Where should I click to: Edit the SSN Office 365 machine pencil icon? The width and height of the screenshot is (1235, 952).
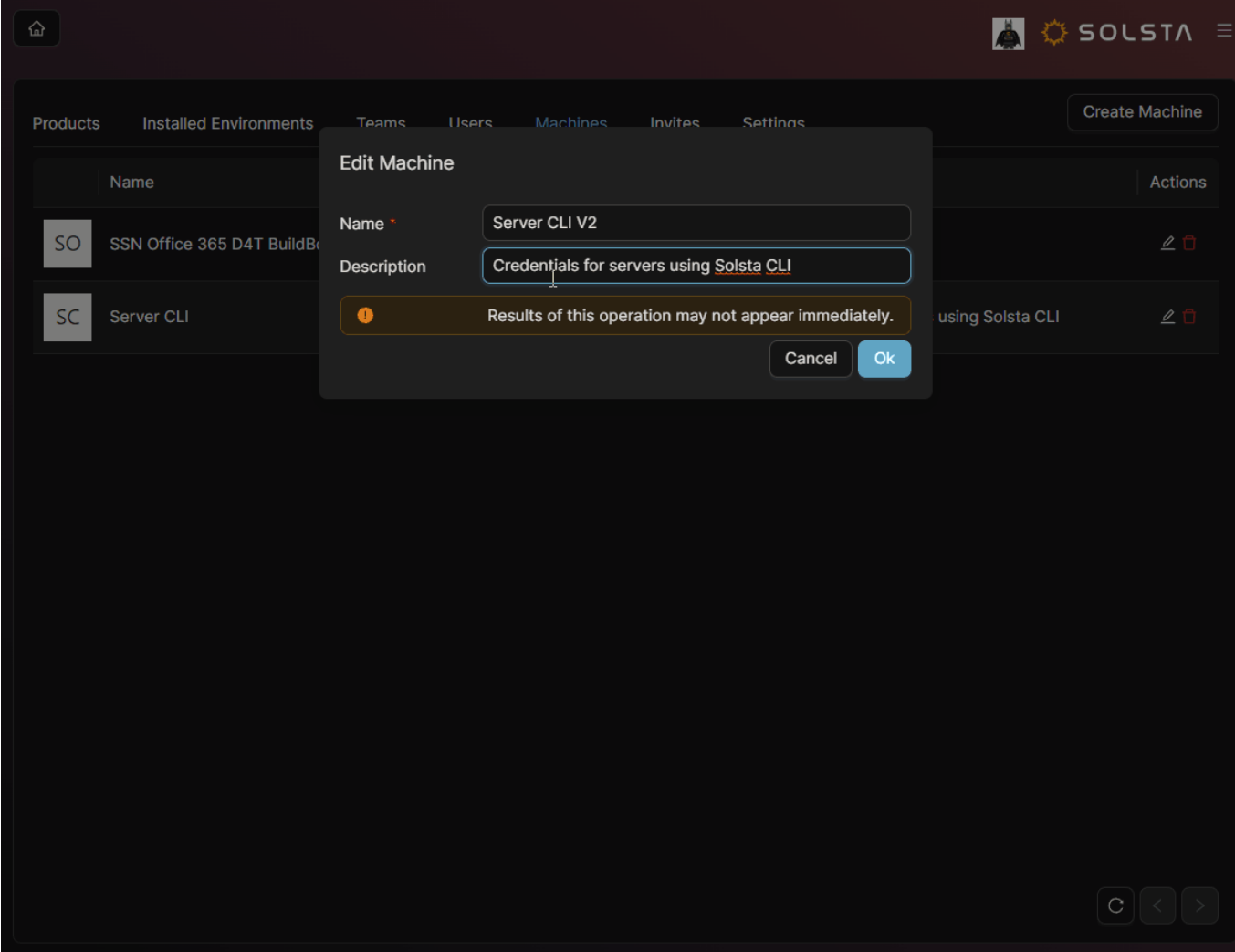pyautogui.click(x=1167, y=243)
